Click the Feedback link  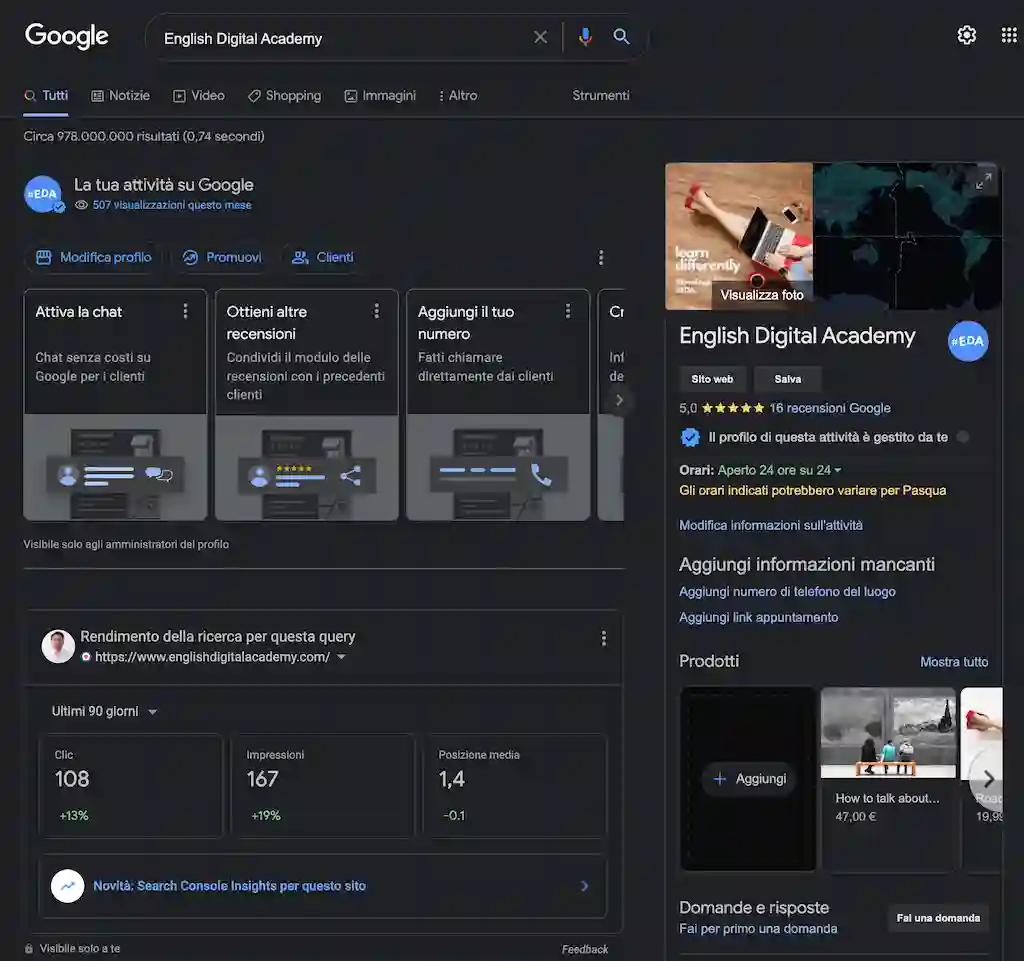(x=584, y=949)
